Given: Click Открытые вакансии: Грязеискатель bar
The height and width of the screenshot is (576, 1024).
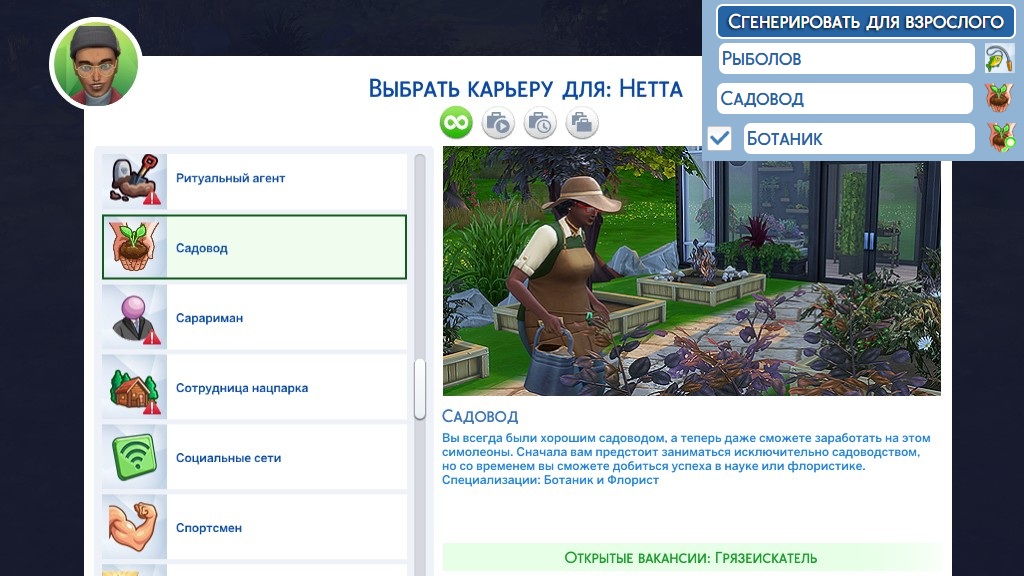Looking at the screenshot, I should point(691,558).
